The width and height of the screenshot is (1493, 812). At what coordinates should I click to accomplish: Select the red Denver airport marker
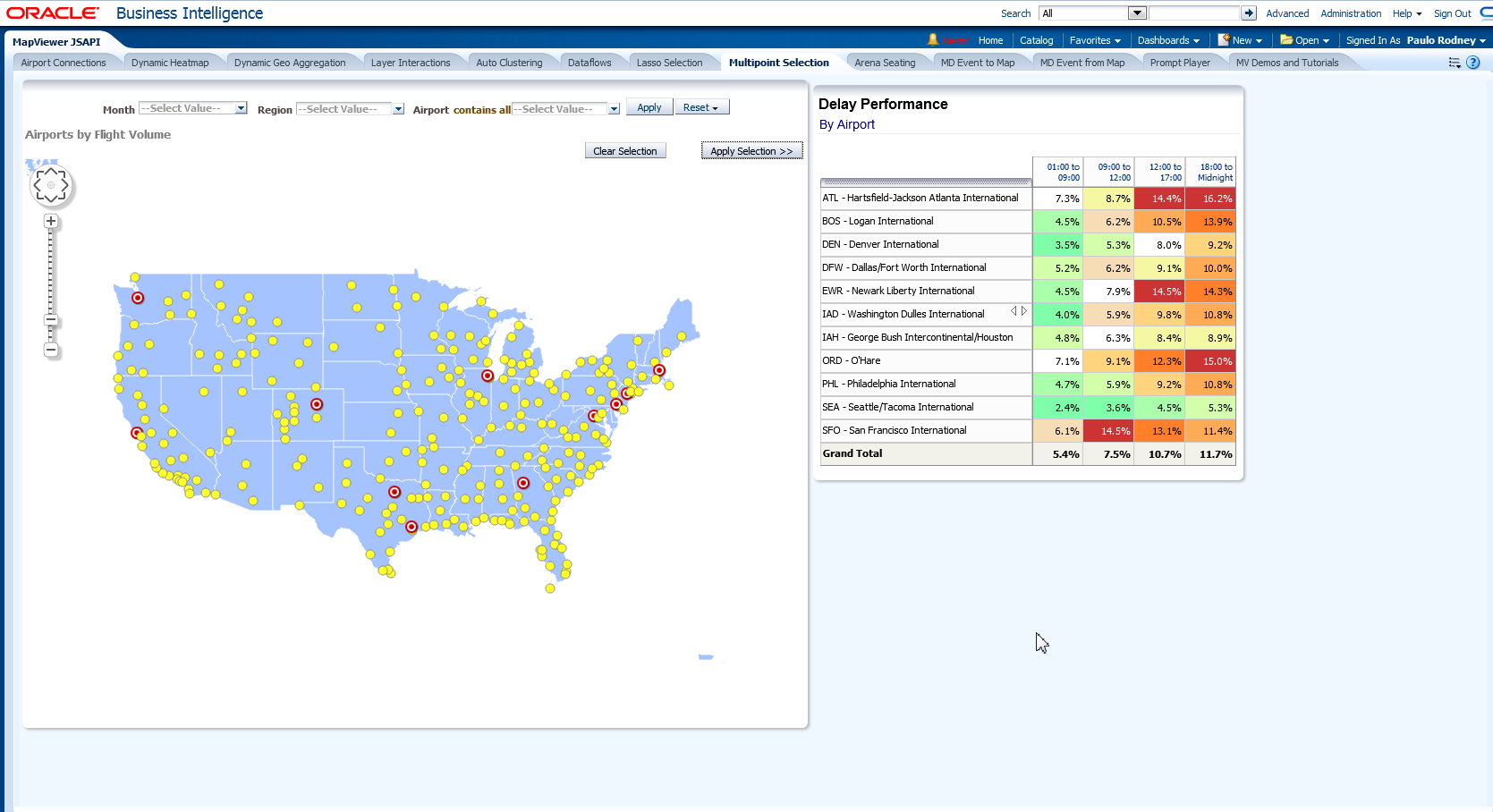click(x=317, y=404)
